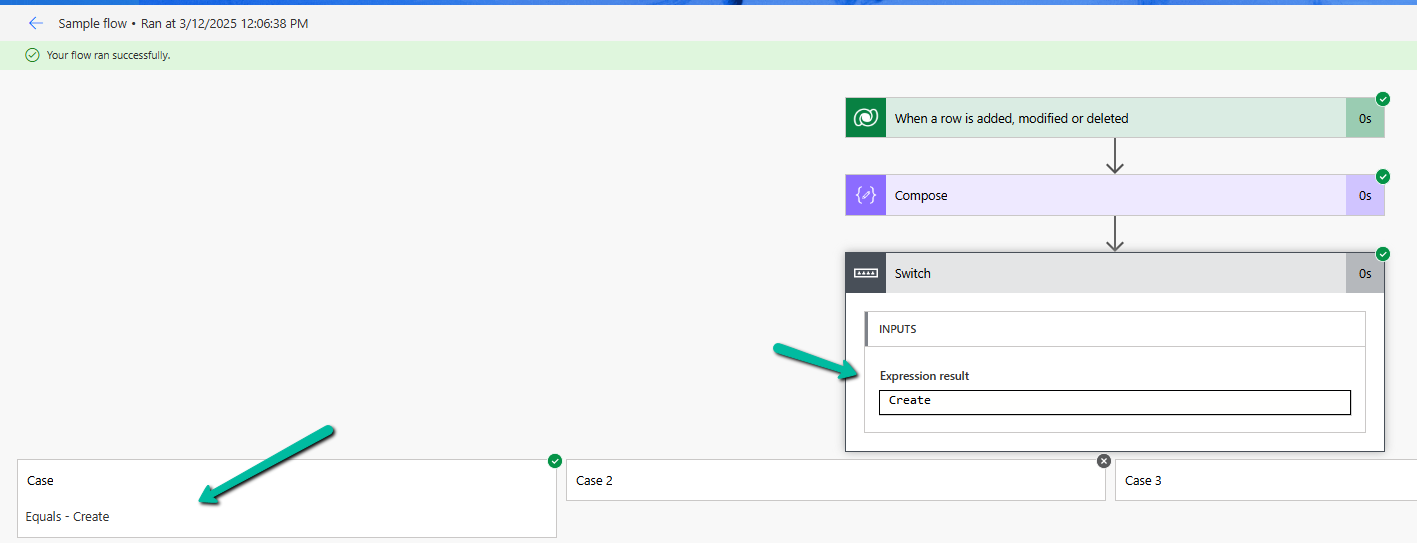Click the 'Equals - Create' text in Case
The width and height of the screenshot is (1417, 543).
68,517
